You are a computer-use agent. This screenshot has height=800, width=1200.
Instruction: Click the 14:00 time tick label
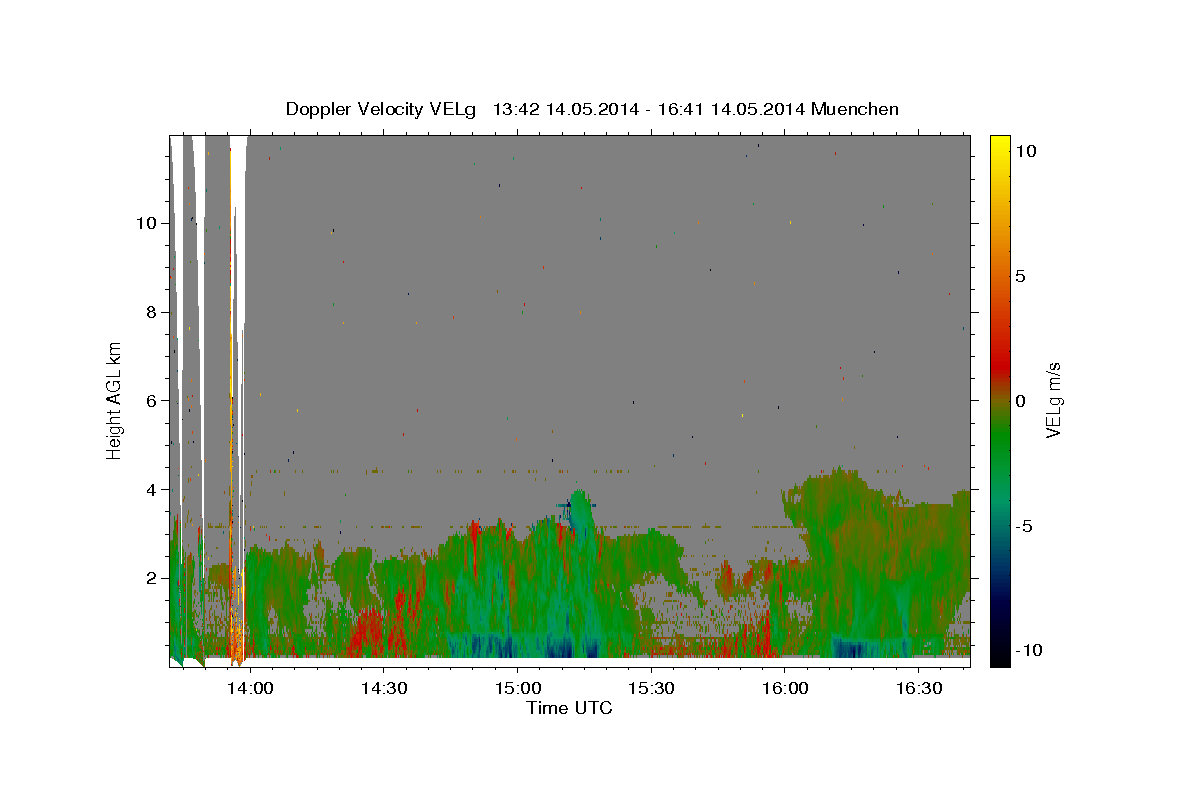249,688
